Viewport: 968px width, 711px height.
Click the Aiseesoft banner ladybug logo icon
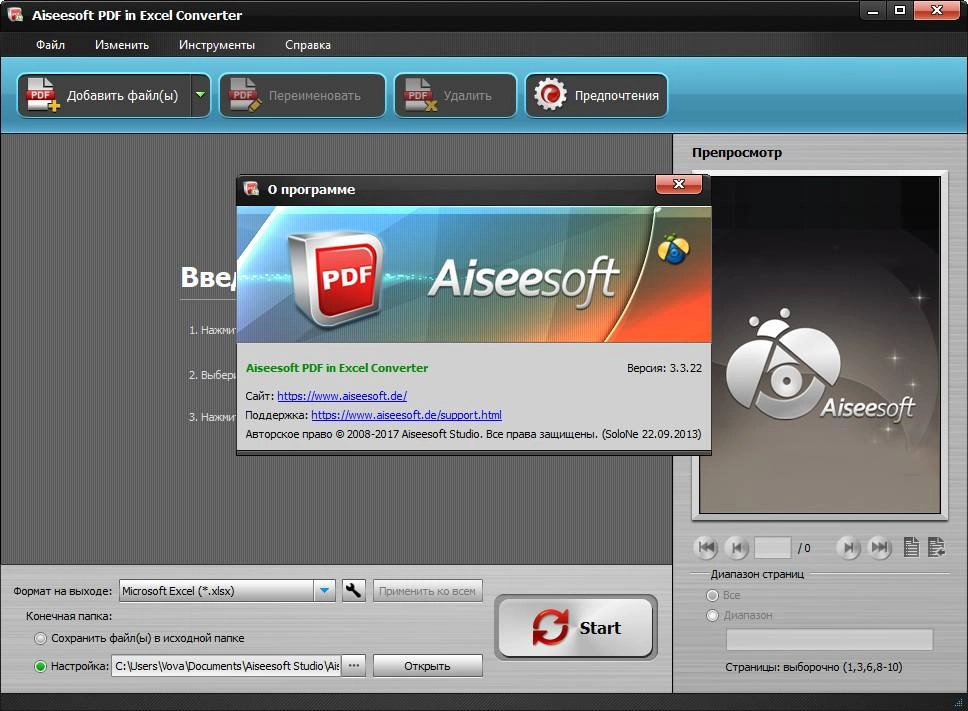[673, 248]
